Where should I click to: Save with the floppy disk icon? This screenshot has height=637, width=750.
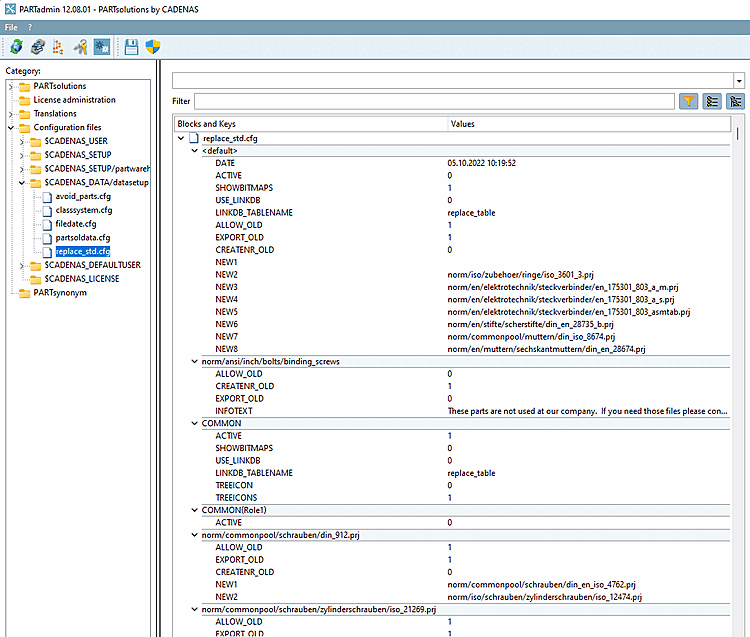tap(131, 46)
